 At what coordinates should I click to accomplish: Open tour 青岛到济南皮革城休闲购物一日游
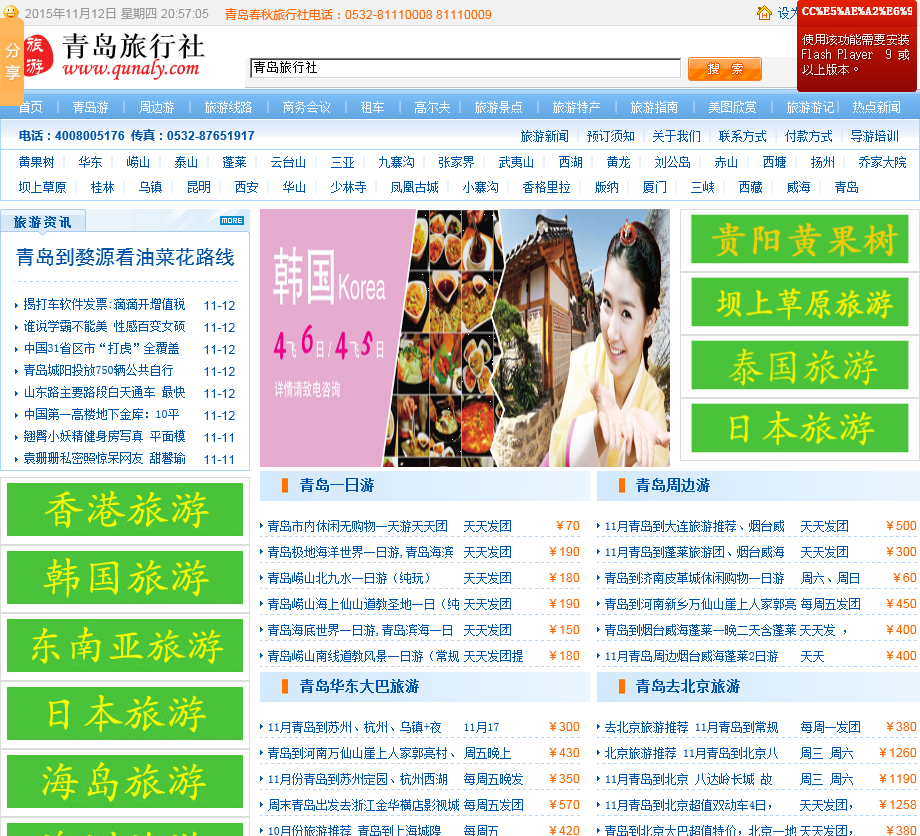695,578
